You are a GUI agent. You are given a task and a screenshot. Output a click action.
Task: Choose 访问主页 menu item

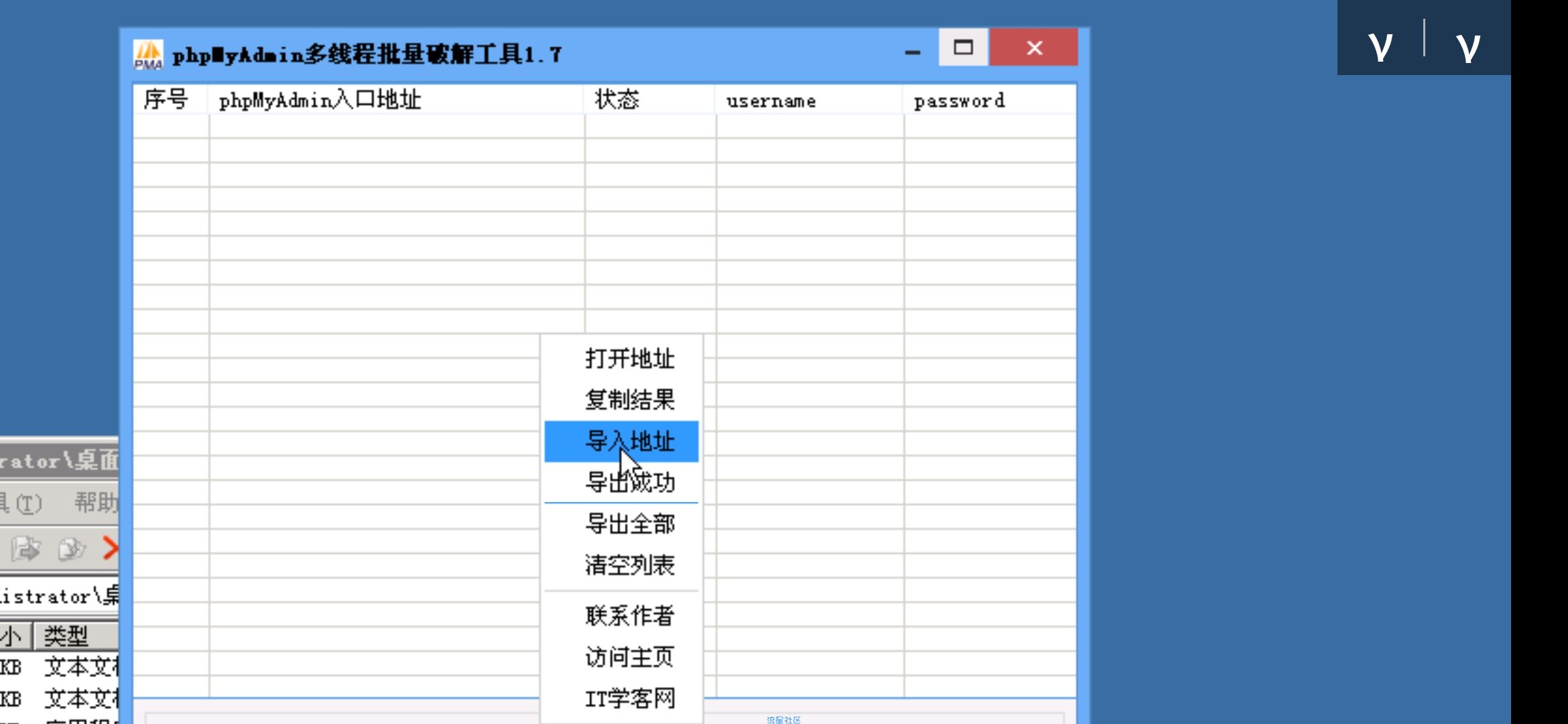click(621, 657)
